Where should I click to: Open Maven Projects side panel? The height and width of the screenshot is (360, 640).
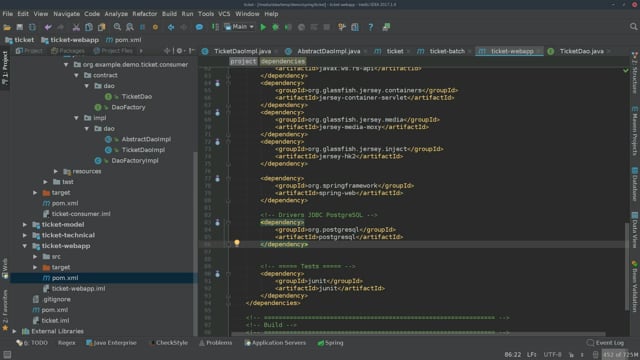(x=635, y=131)
